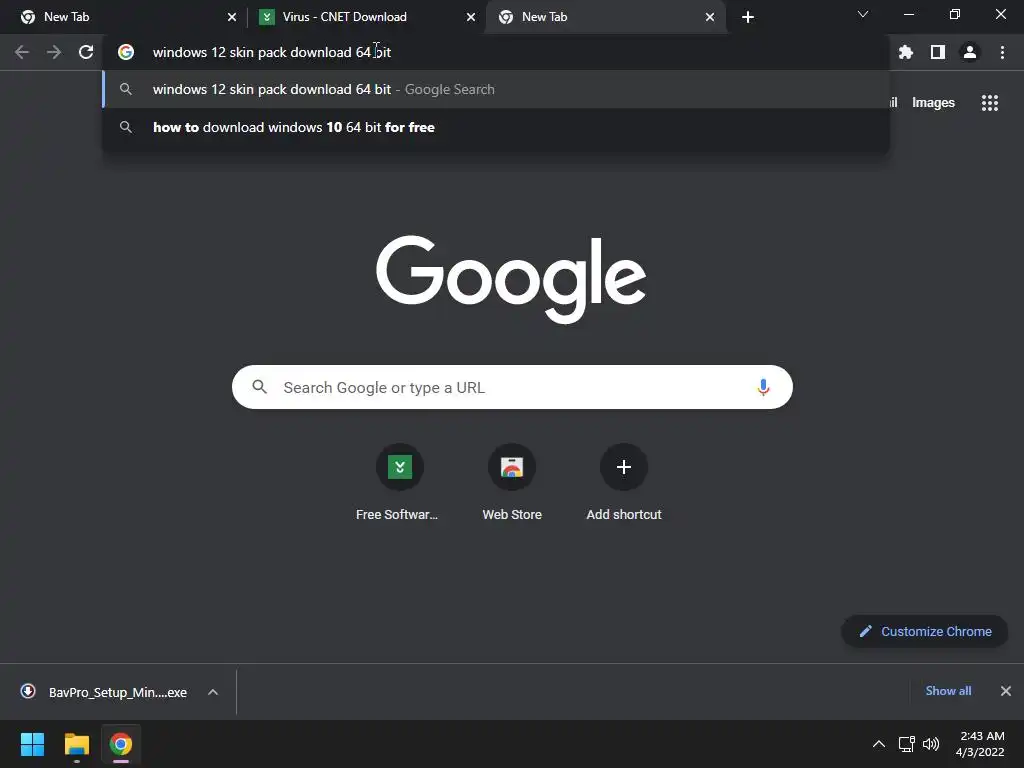1024x768 pixels.
Task: Open the volume tray icon
Action: [x=931, y=744]
